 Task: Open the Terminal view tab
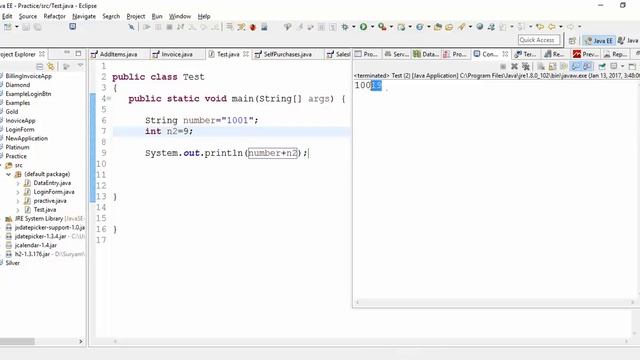[526, 54]
